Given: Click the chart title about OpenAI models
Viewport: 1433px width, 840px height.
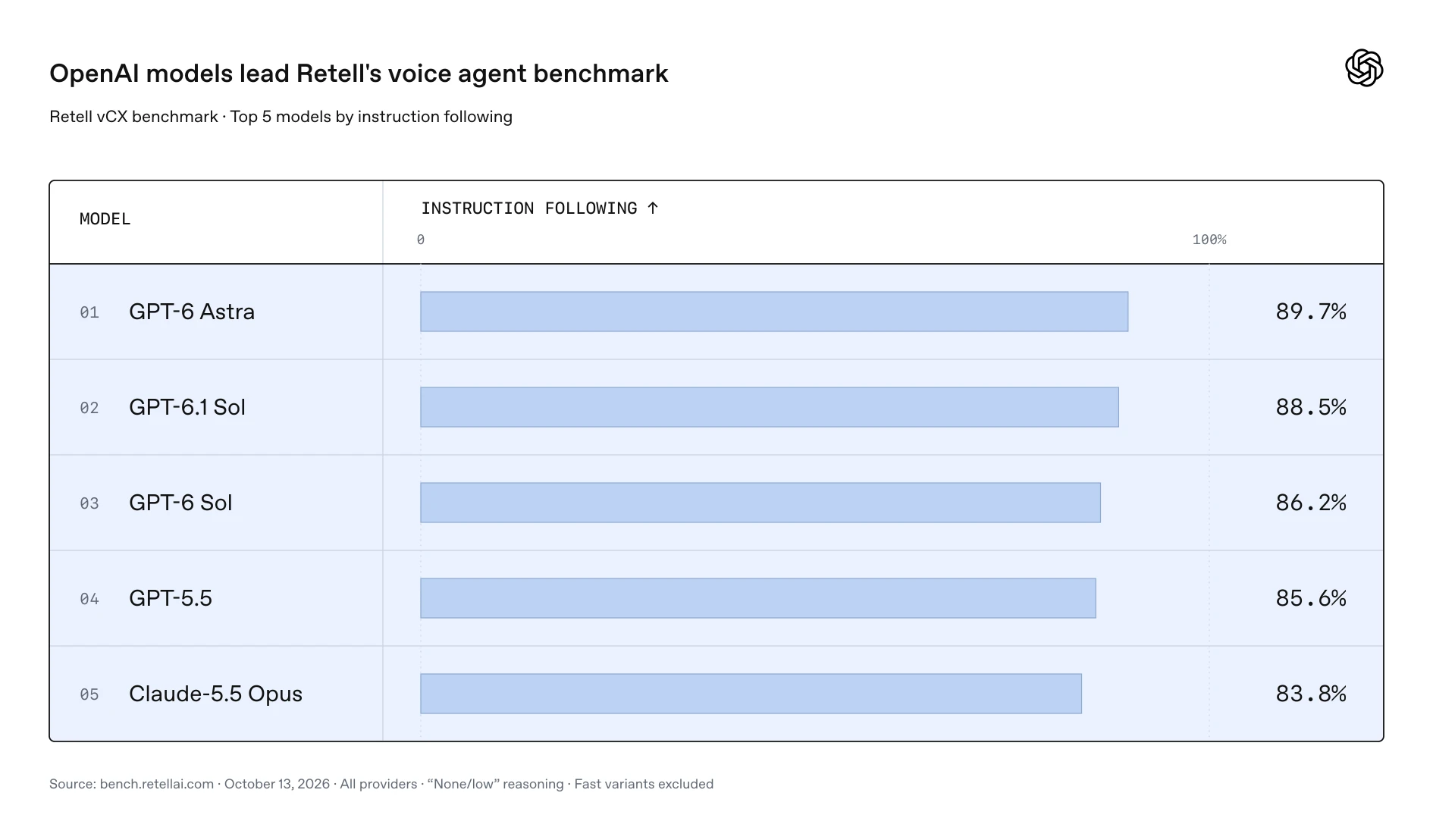Looking at the screenshot, I should pos(359,74).
